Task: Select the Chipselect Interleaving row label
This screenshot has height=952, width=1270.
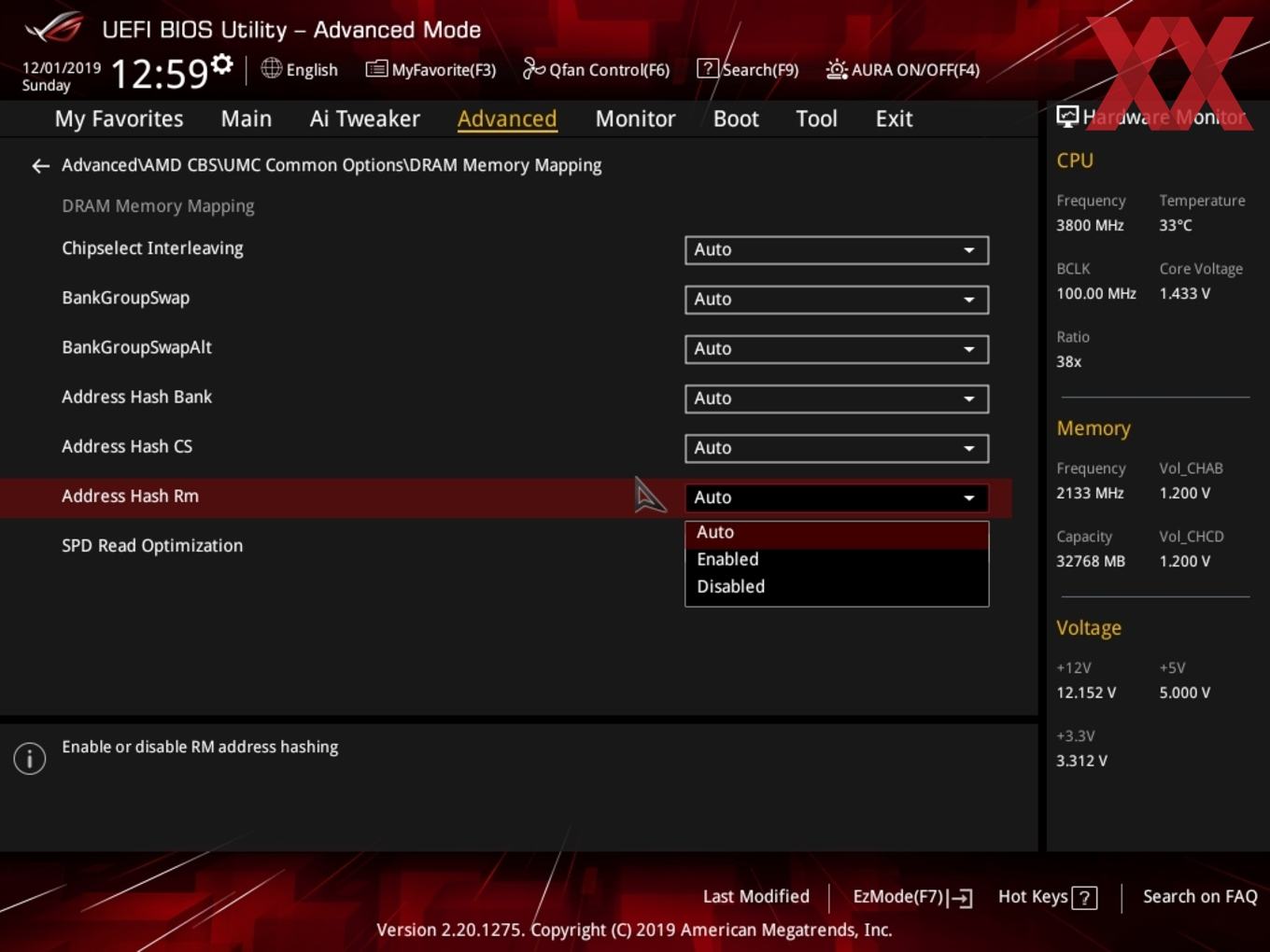Action: pyautogui.click(x=152, y=248)
